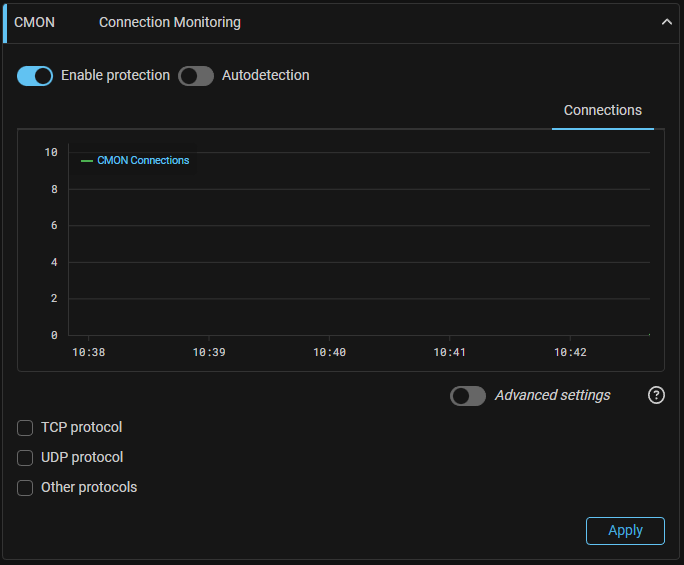Viewport: 684px width, 565px height.
Task: Click the Connection Monitoring title text
Action: click(x=170, y=22)
